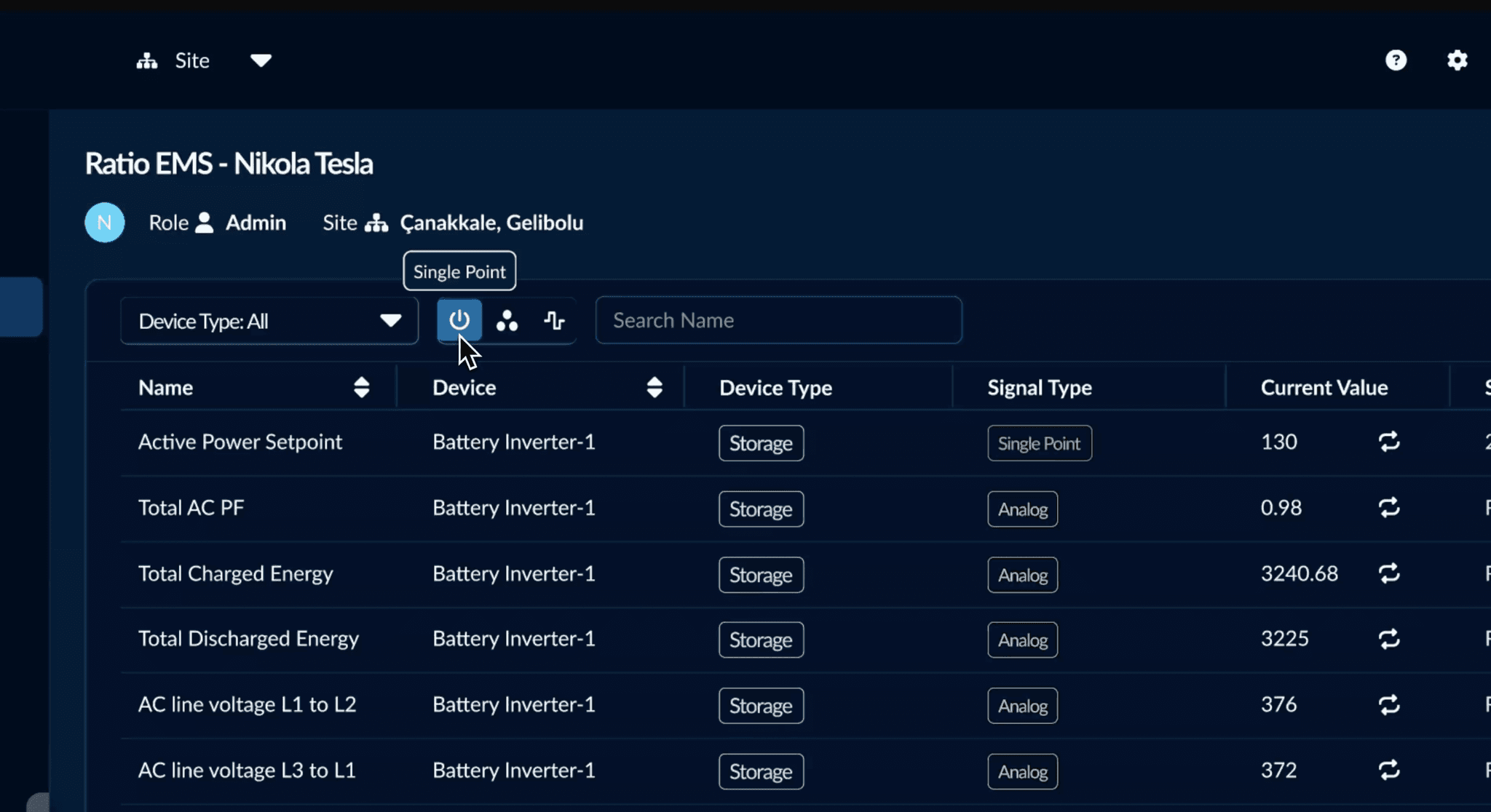This screenshot has height=812, width=1491.
Task: Click Storage tag in L1 to L2 row
Action: (761, 706)
